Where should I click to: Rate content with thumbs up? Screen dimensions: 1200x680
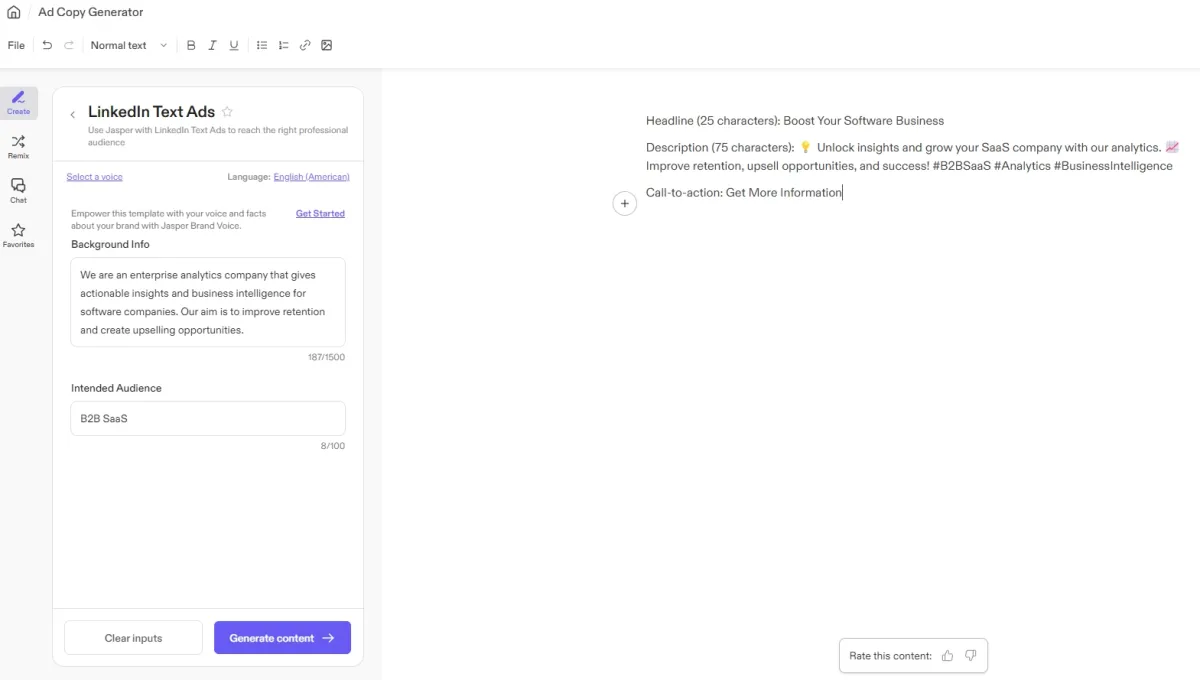[x=947, y=656]
